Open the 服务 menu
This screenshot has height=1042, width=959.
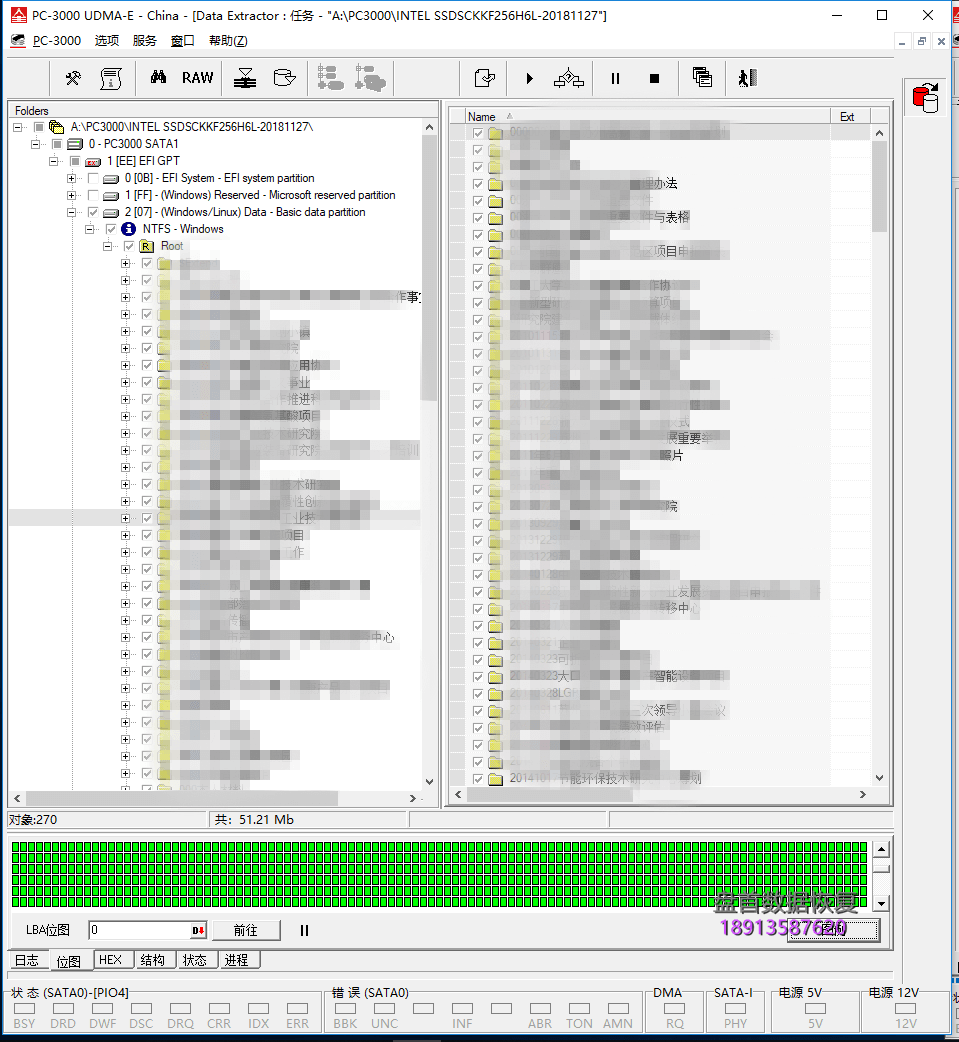click(144, 41)
